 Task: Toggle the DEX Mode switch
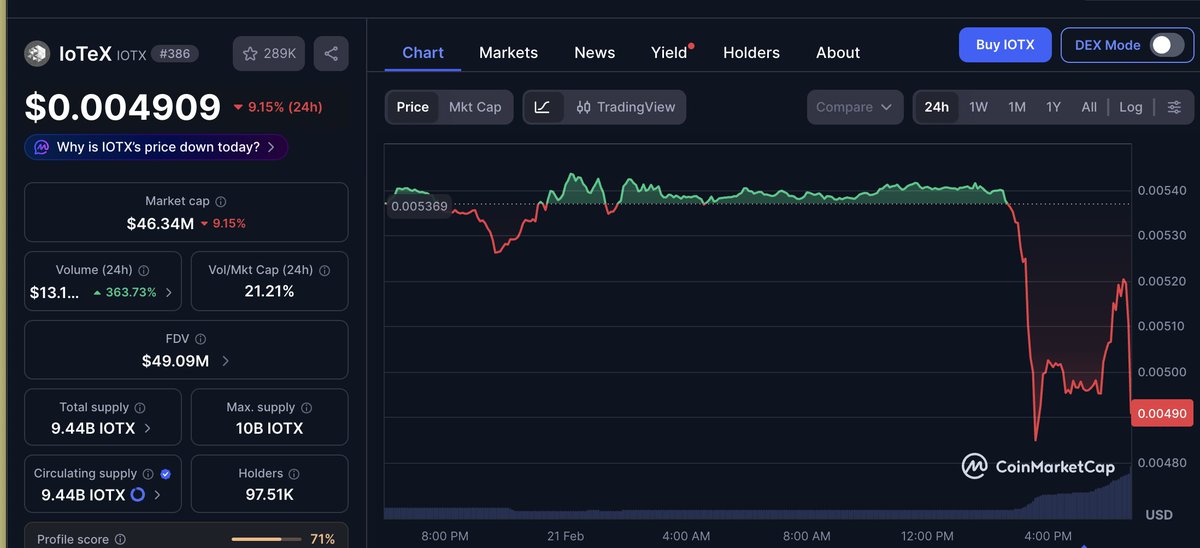pos(1165,45)
